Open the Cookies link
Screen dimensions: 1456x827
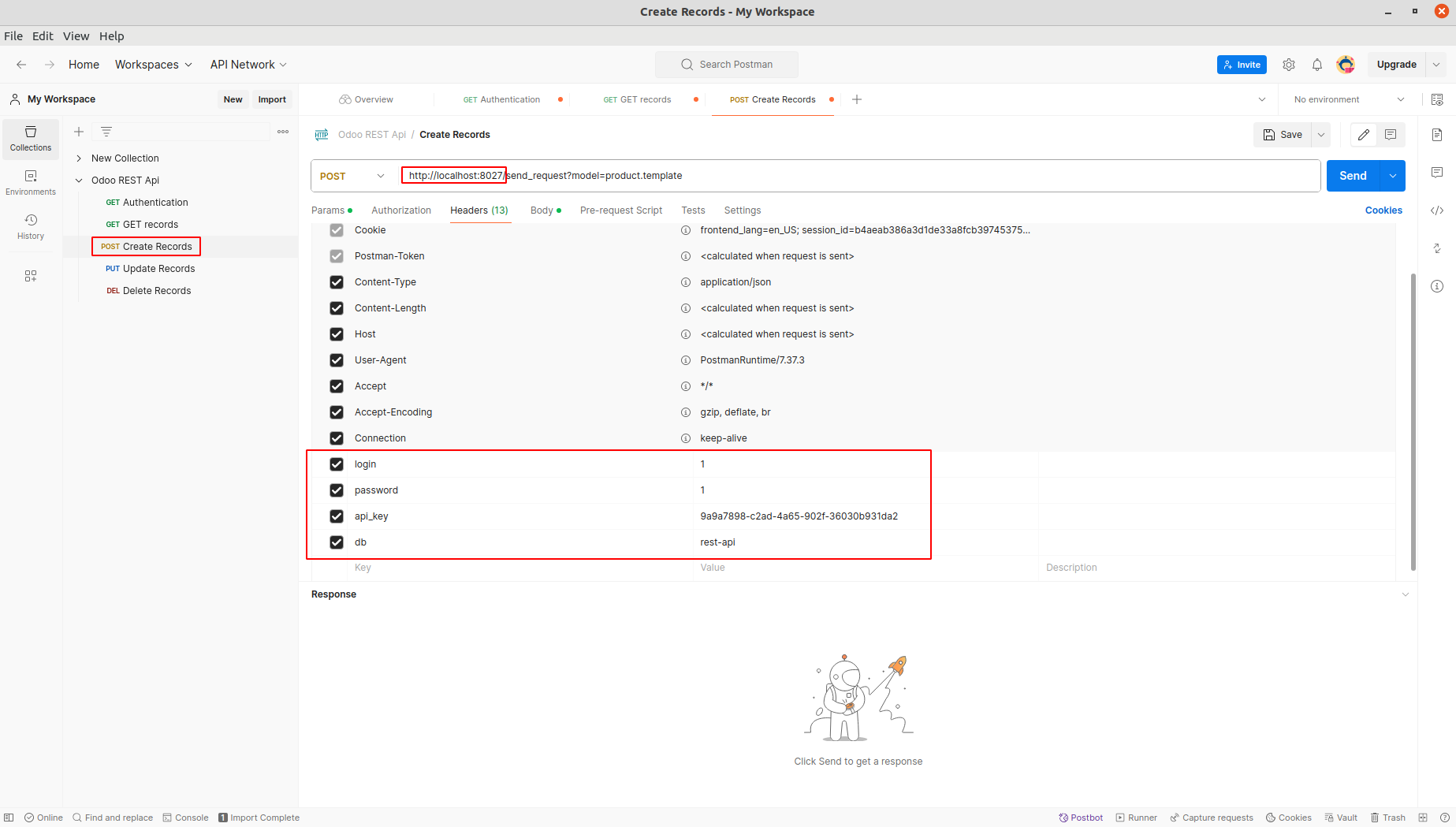(1383, 210)
